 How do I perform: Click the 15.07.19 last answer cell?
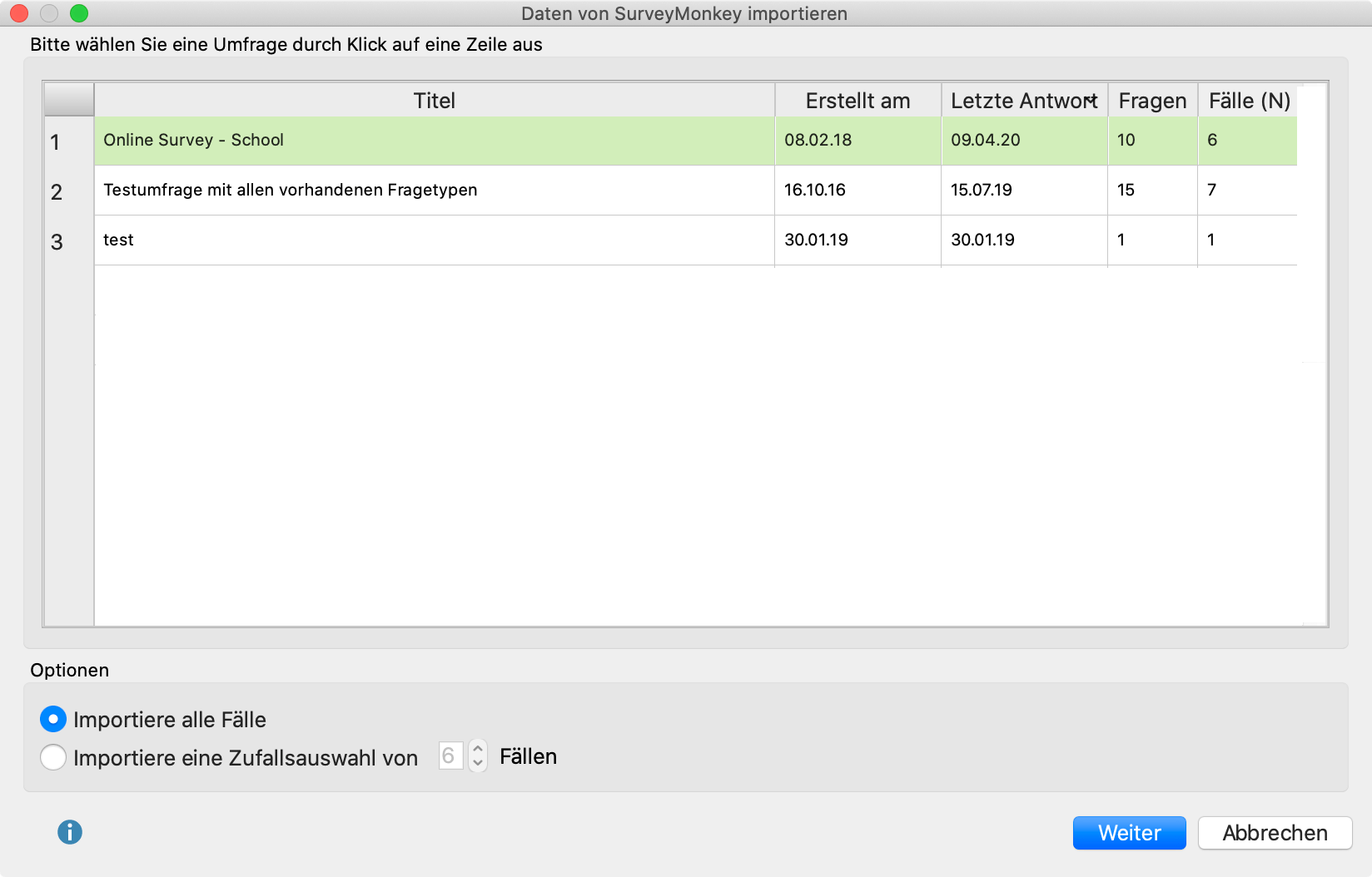(1024, 191)
